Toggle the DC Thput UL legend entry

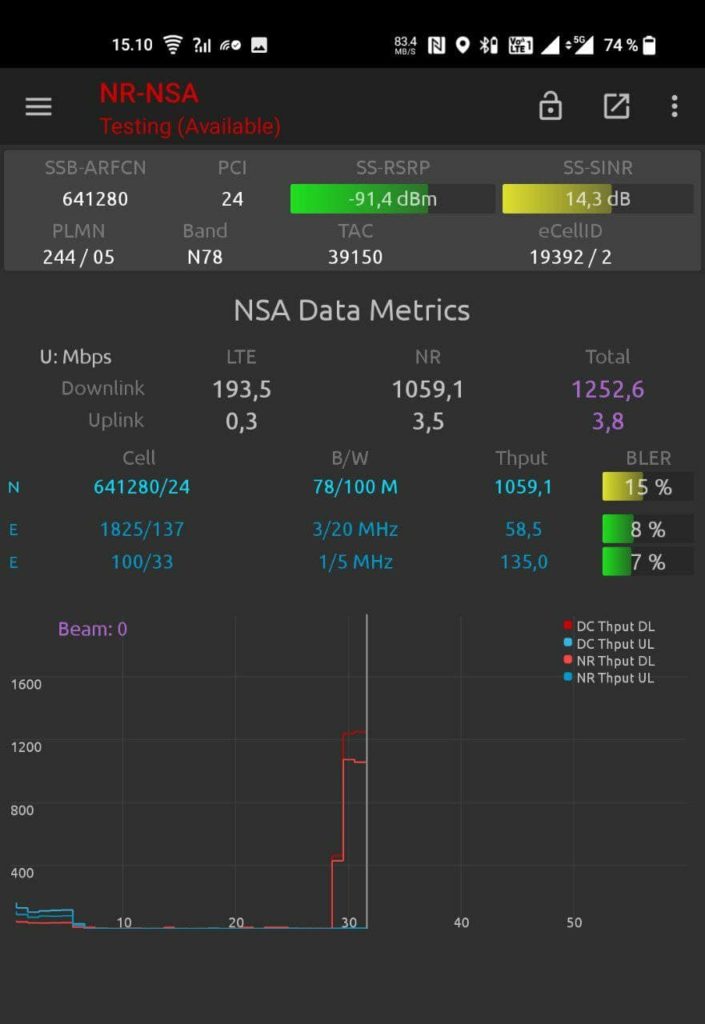(x=608, y=644)
